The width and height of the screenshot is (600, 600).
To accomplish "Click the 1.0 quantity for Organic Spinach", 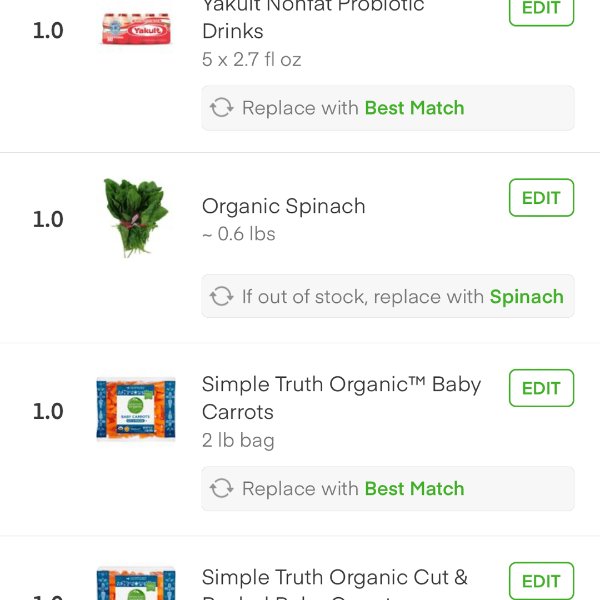I will [48, 220].
